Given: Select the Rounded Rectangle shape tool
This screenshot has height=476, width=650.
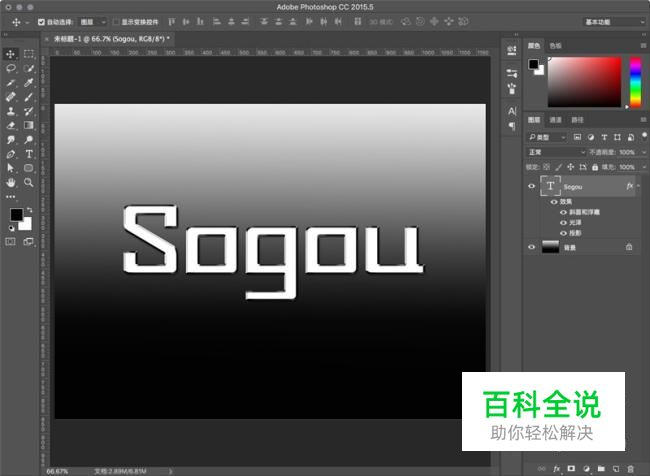Looking at the screenshot, I should [29, 168].
